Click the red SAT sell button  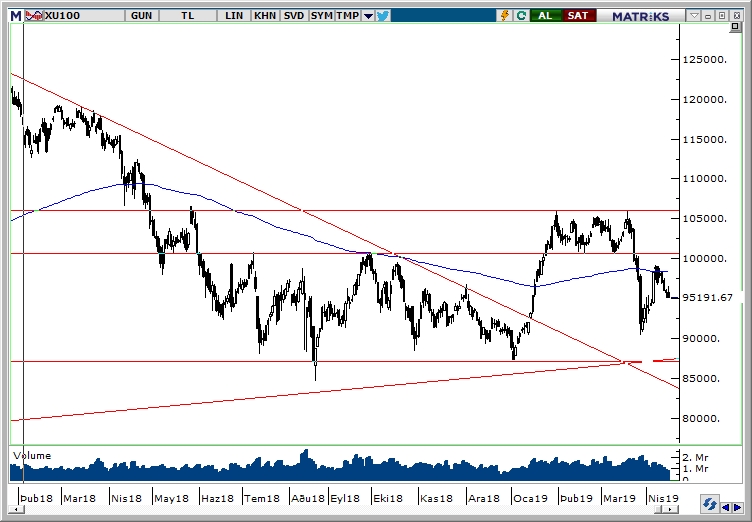(x=578, y=16)
